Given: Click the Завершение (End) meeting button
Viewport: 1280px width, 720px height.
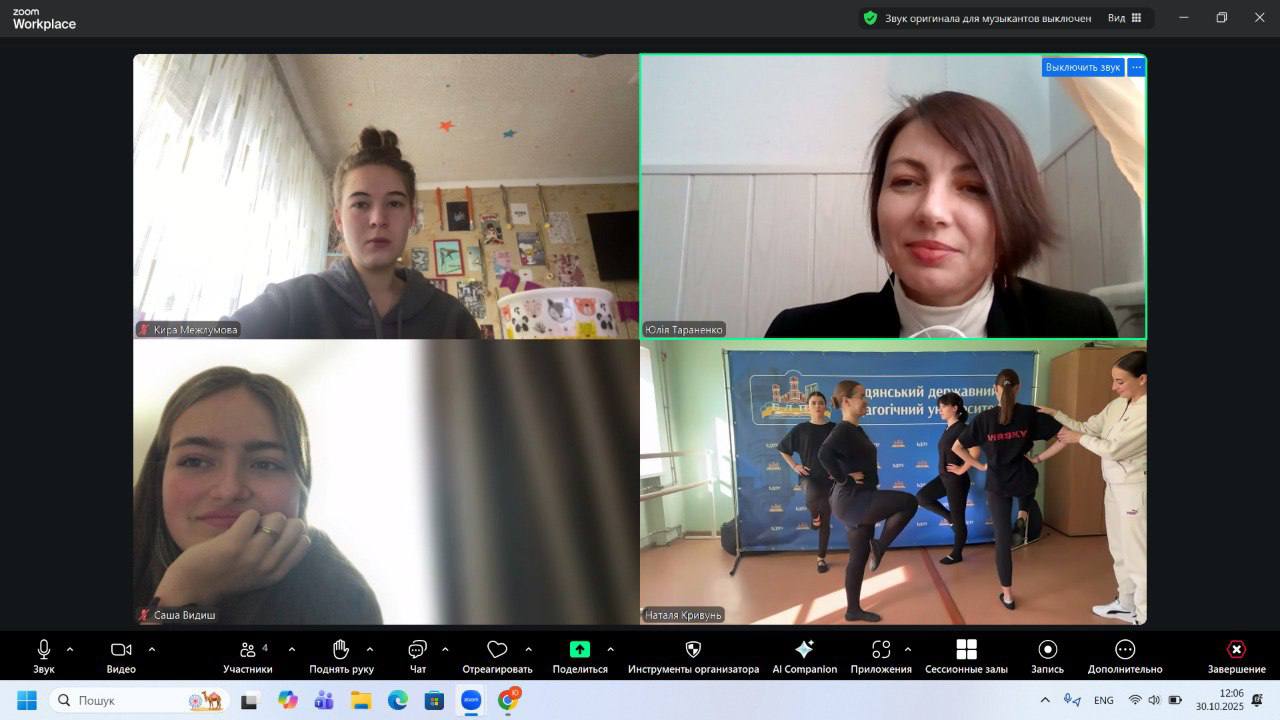Looking at the screenshot, I should pyautogui.click(x=1236, y=656).
